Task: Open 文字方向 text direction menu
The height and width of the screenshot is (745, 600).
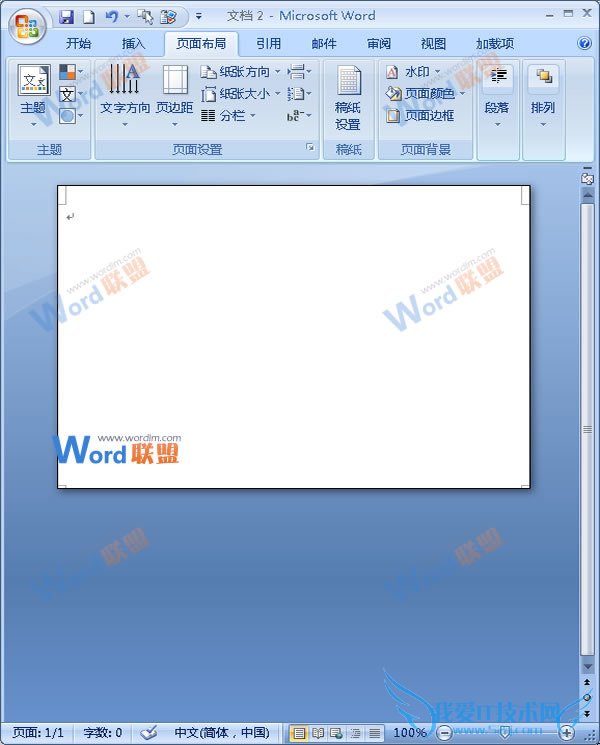Action: click(125, 96)
